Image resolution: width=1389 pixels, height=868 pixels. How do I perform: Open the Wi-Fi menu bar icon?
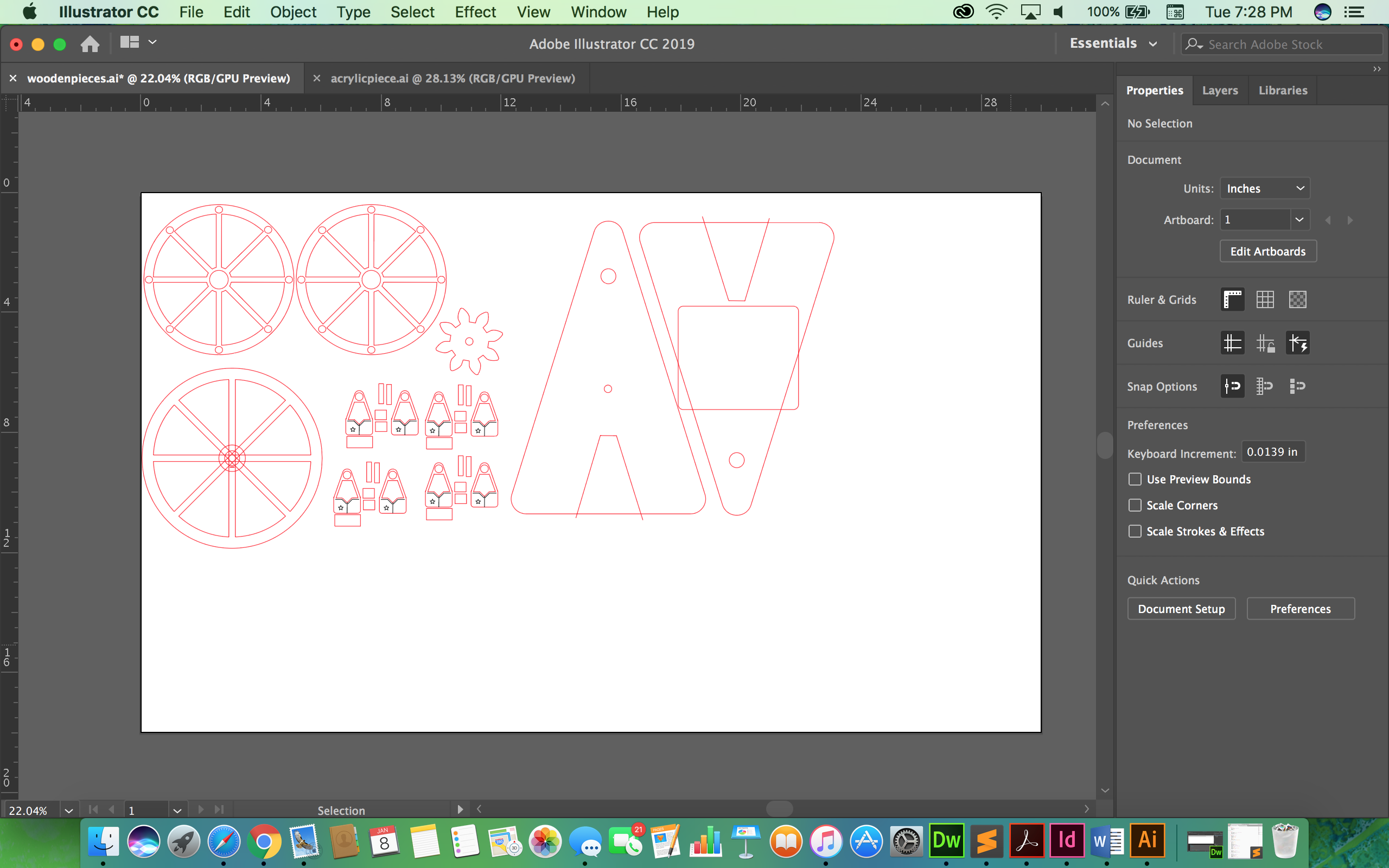tap(996, 11)
